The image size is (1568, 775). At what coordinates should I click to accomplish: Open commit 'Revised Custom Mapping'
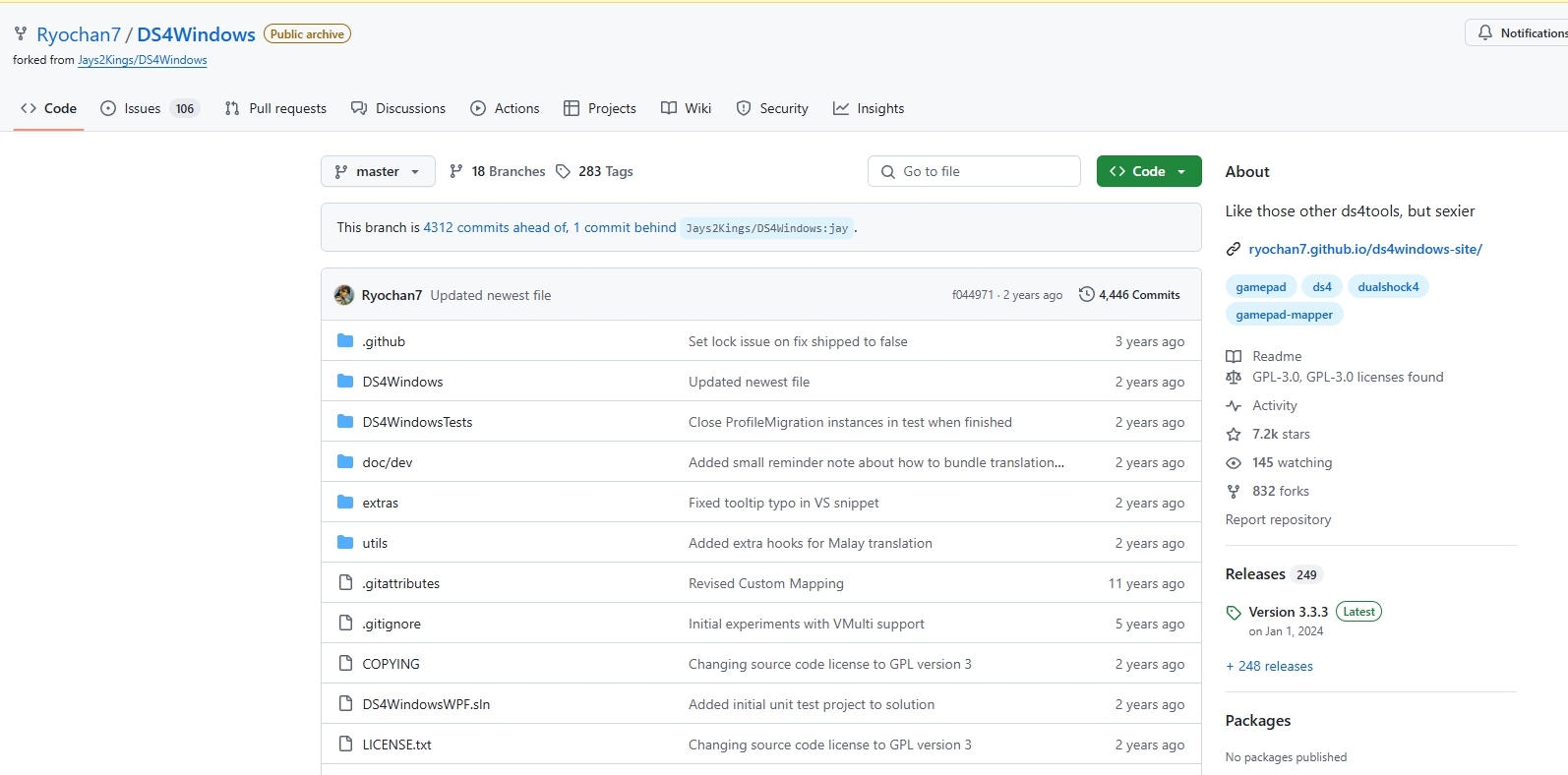pos(766,583)
